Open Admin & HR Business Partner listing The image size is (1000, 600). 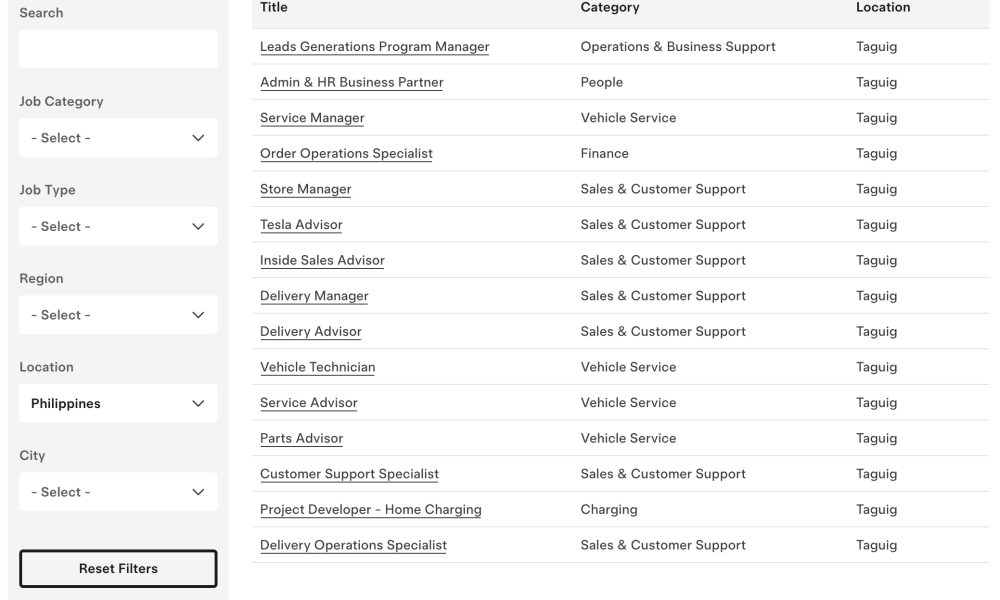[x=351, y=82]
